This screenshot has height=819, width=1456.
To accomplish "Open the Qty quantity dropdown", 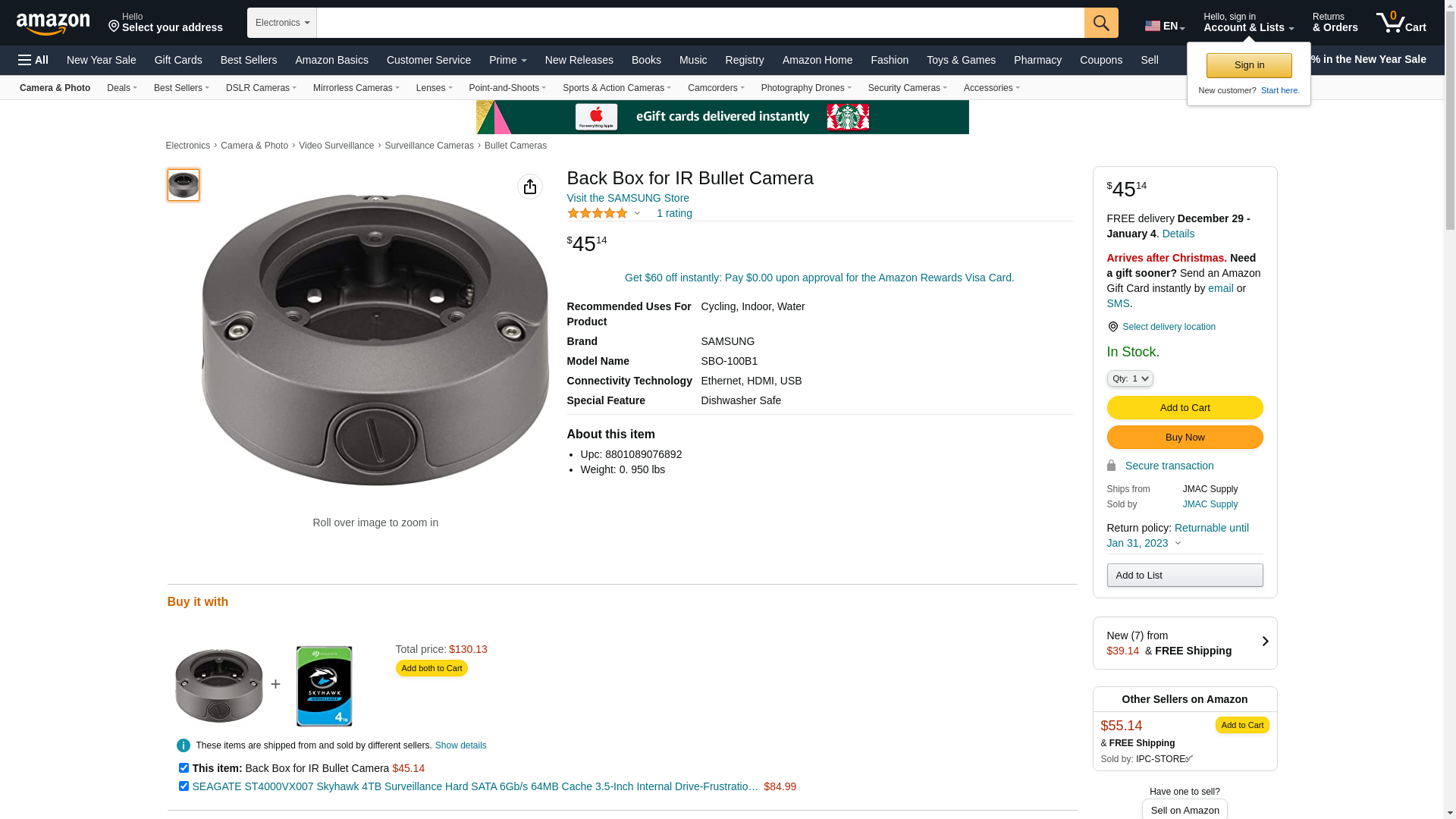I will tap(1129, 378).
